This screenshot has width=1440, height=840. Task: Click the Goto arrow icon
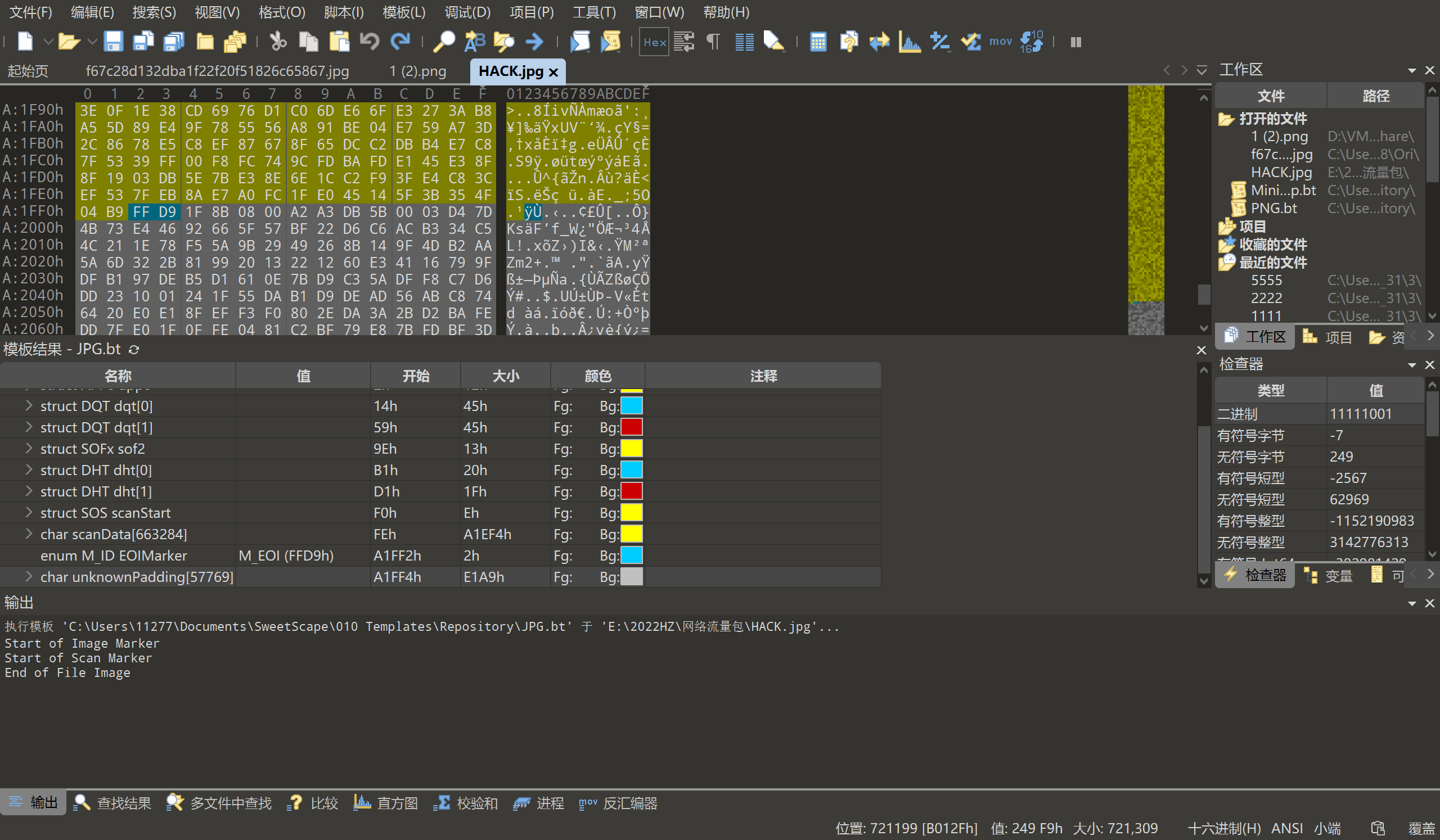534,42
